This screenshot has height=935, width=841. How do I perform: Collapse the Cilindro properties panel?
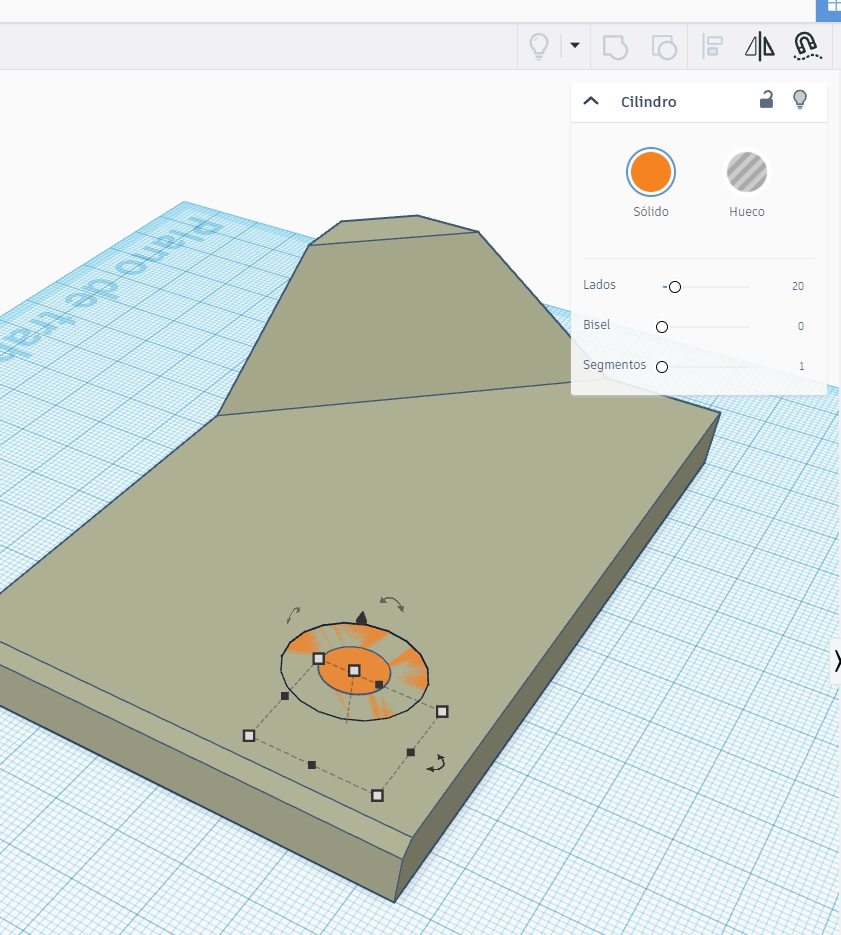coord(591,101)
